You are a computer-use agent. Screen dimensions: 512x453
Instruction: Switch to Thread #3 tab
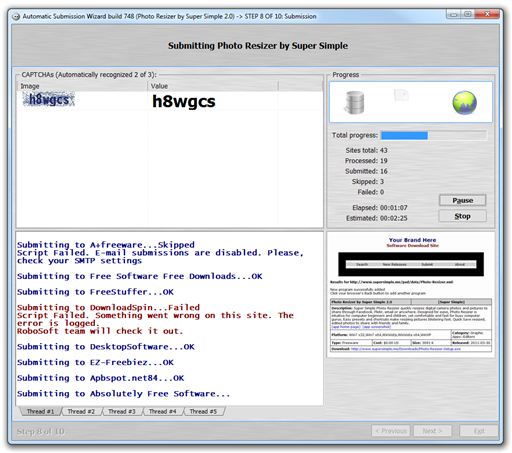coord(122,411)
